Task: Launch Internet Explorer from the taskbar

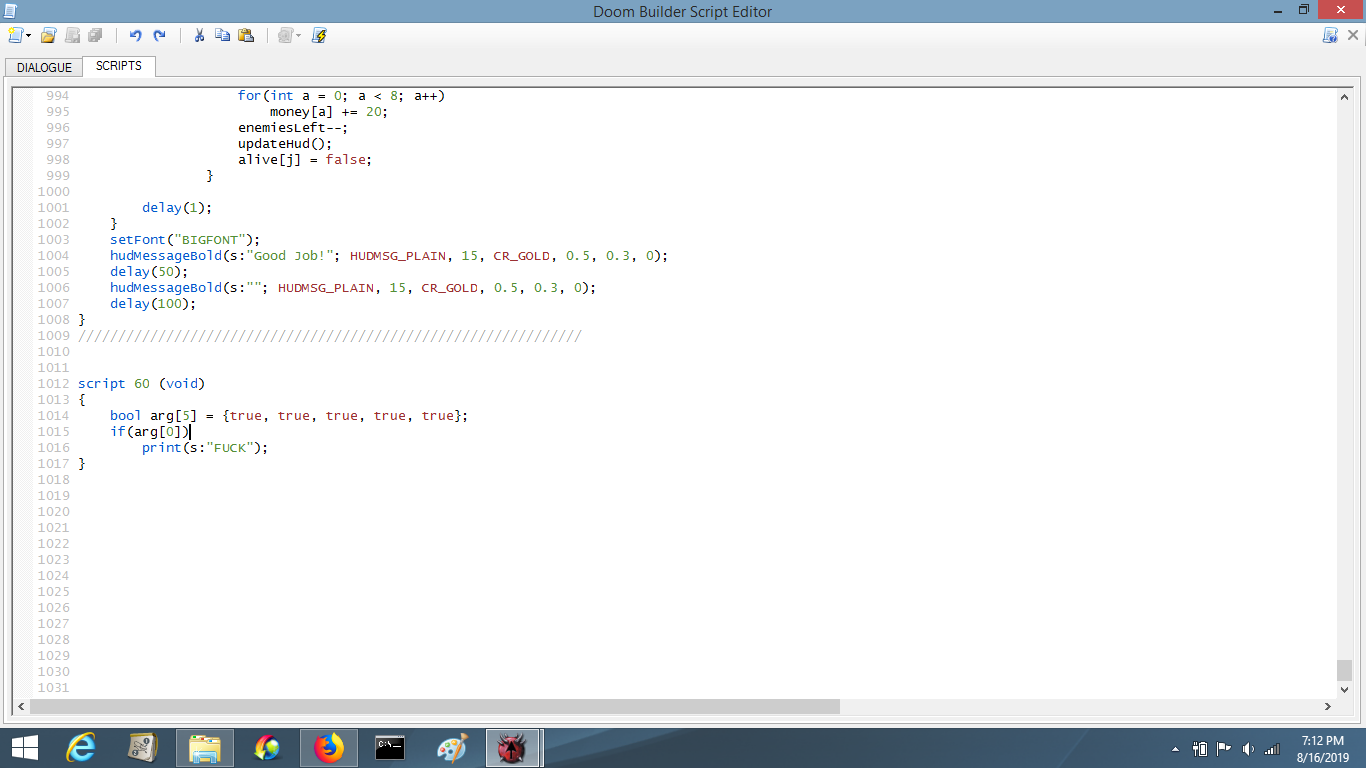Action: click(81, 748)
